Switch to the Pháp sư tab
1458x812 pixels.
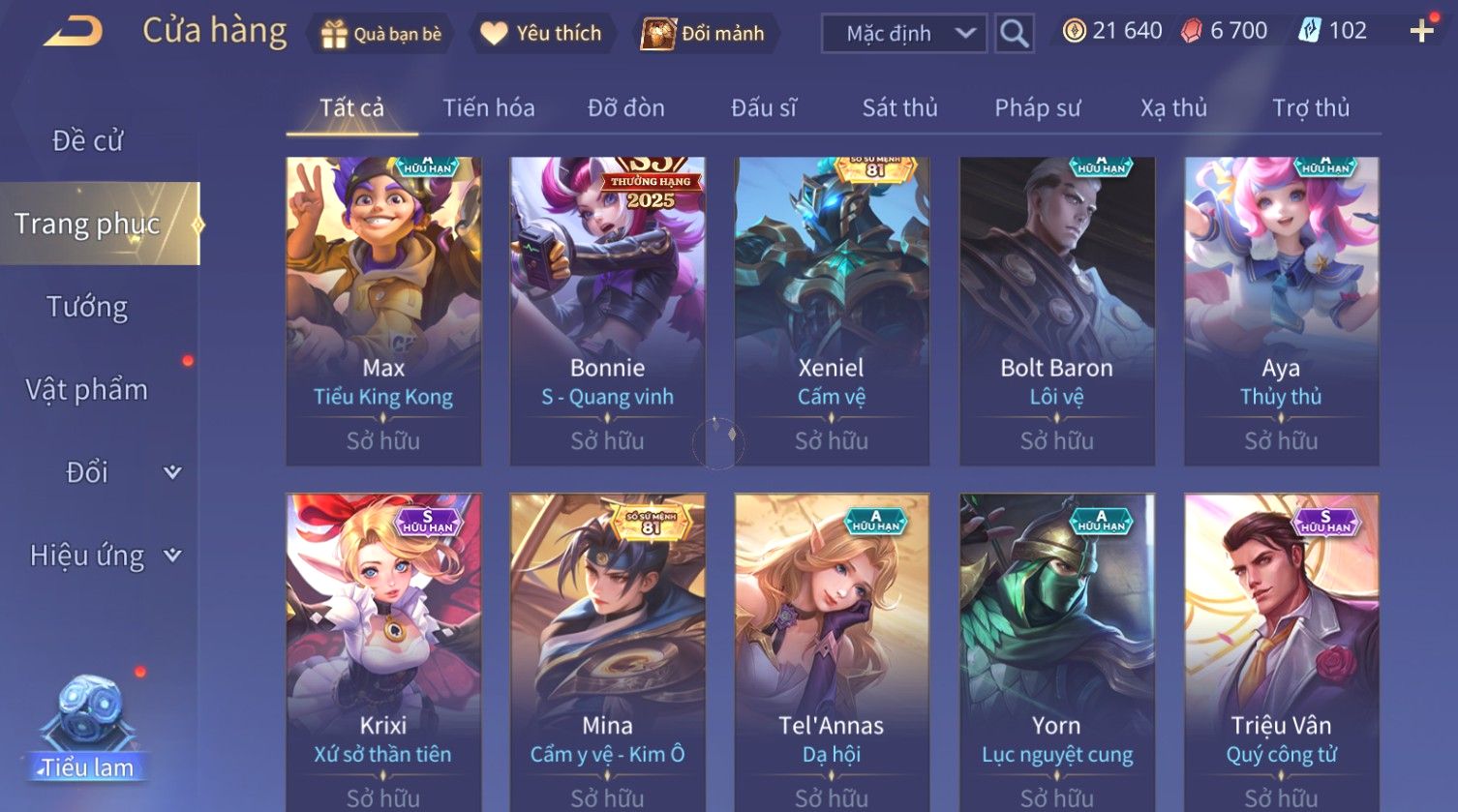[1037, 107]
